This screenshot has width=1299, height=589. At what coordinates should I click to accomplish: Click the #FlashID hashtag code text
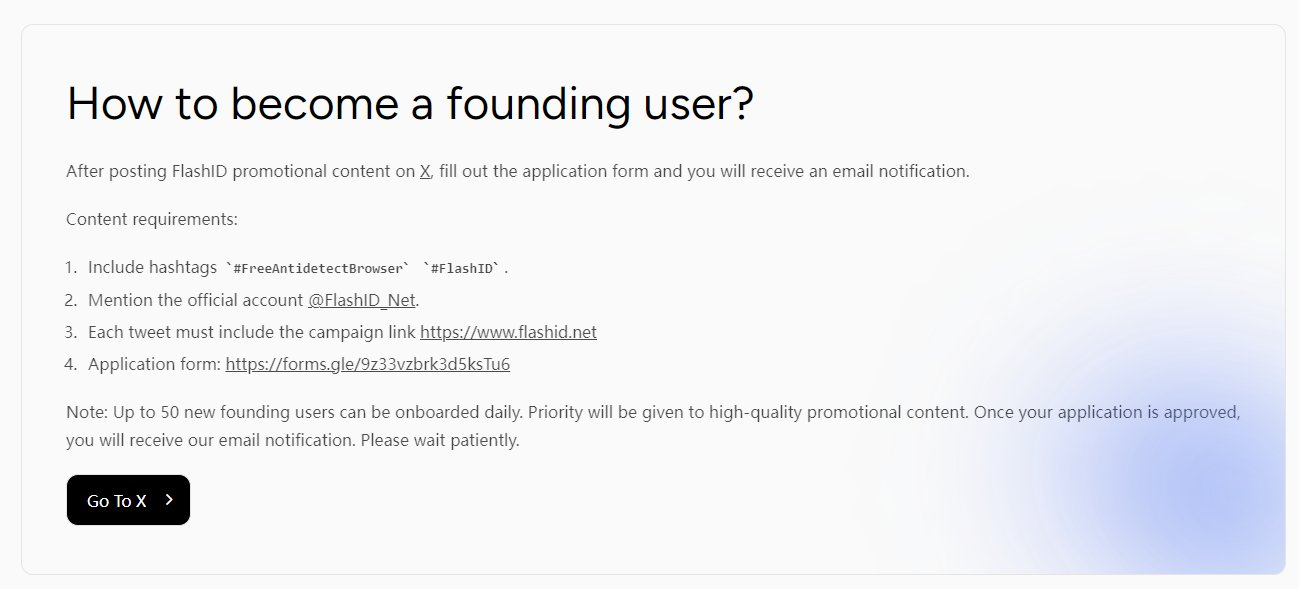click(465, 268)
